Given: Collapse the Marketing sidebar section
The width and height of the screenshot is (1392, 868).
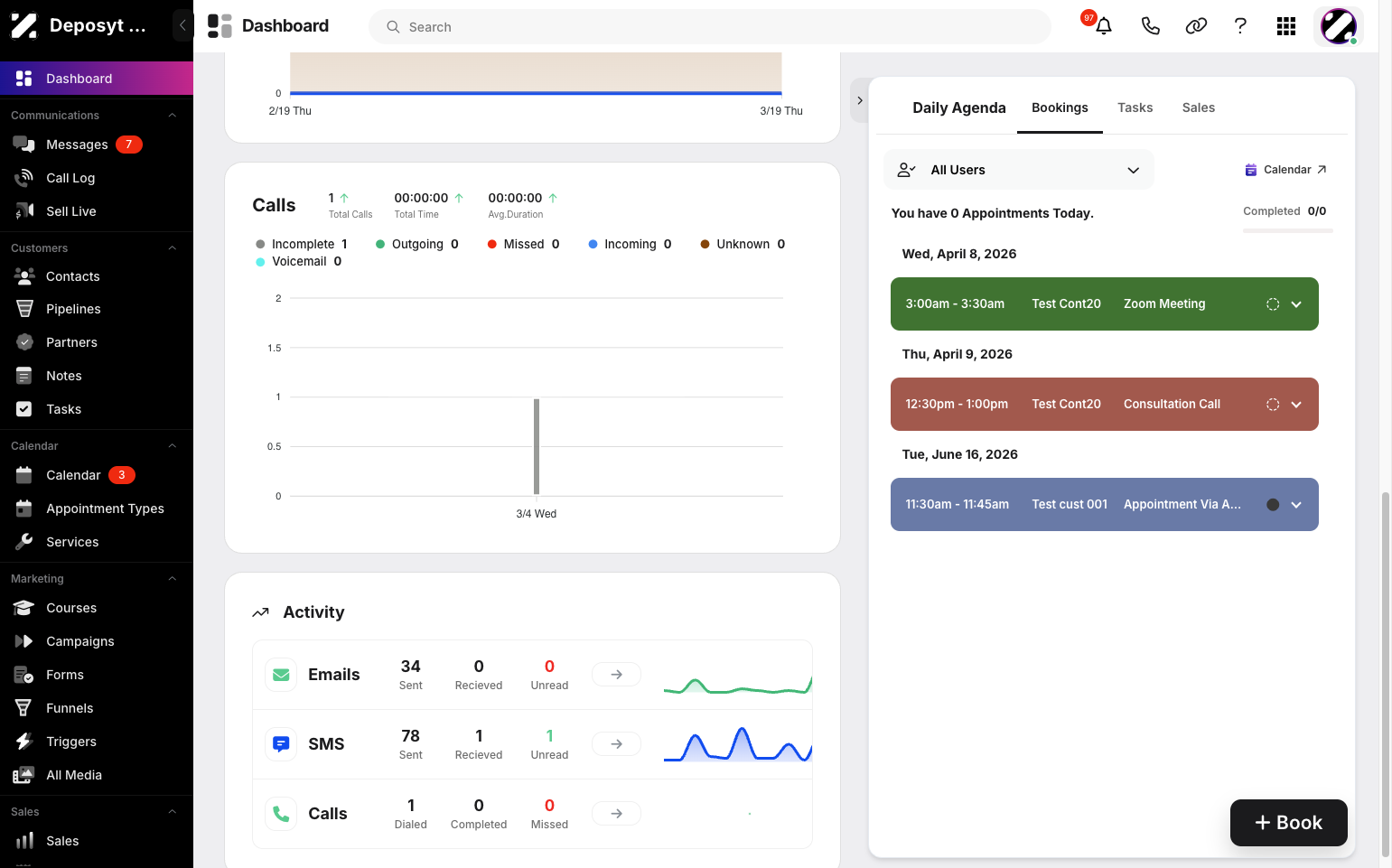Looking at the screenshot, I should click(172, 579).
